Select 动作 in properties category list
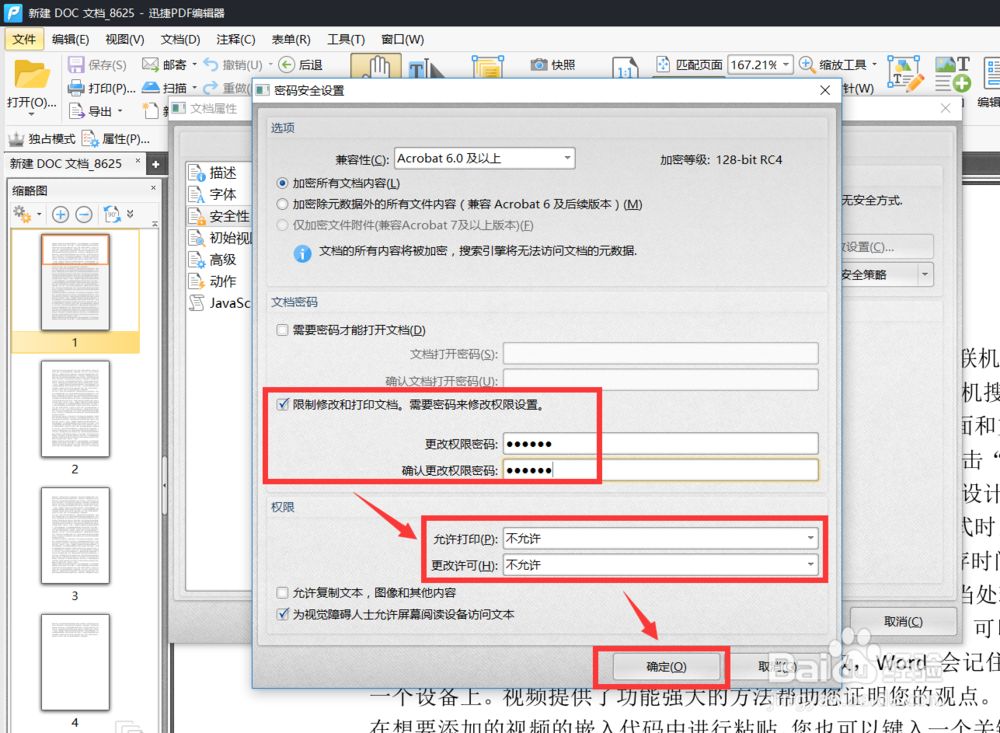The image size is (1000, 733). [x=221, y=281]
